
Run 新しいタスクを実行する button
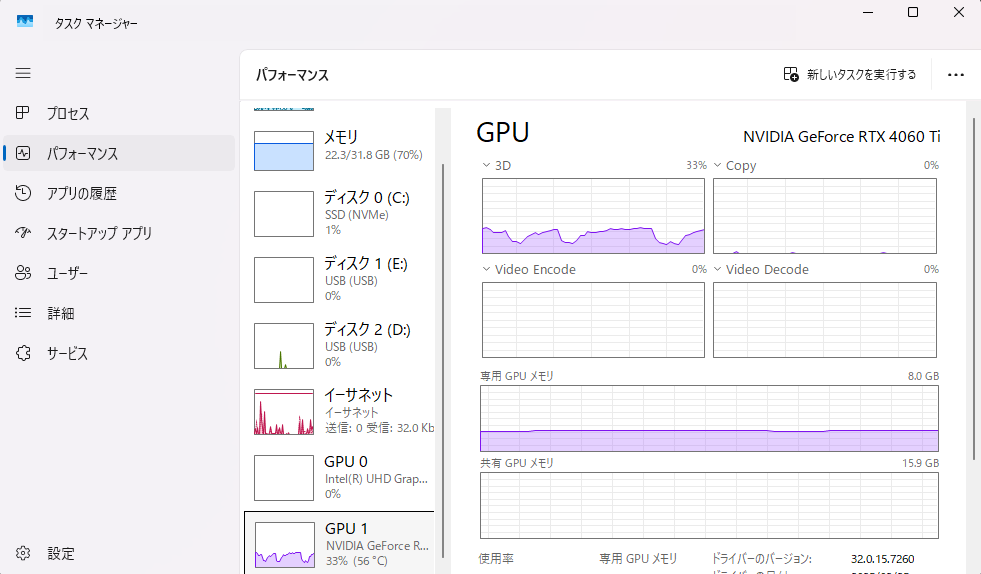(x=849, y=75)
